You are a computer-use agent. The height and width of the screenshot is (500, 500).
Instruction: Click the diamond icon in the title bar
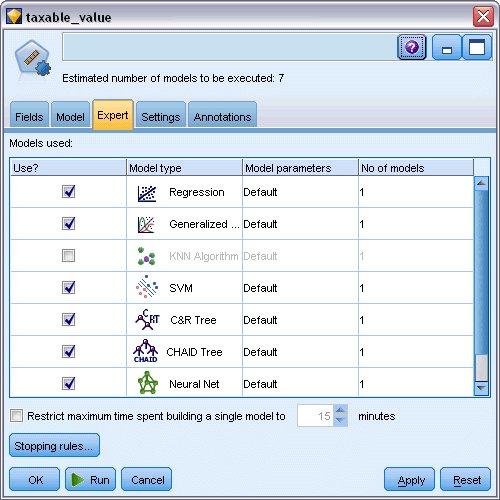pos(14,17)
